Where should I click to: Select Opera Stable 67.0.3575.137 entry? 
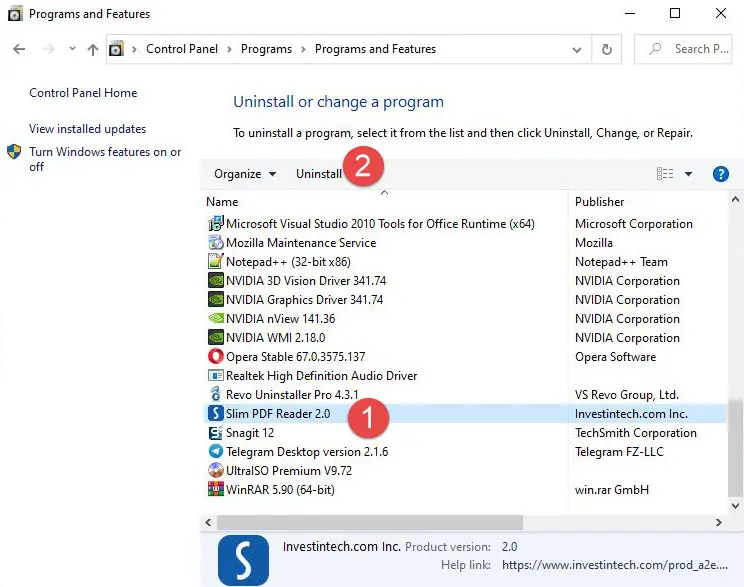(296, 356)
